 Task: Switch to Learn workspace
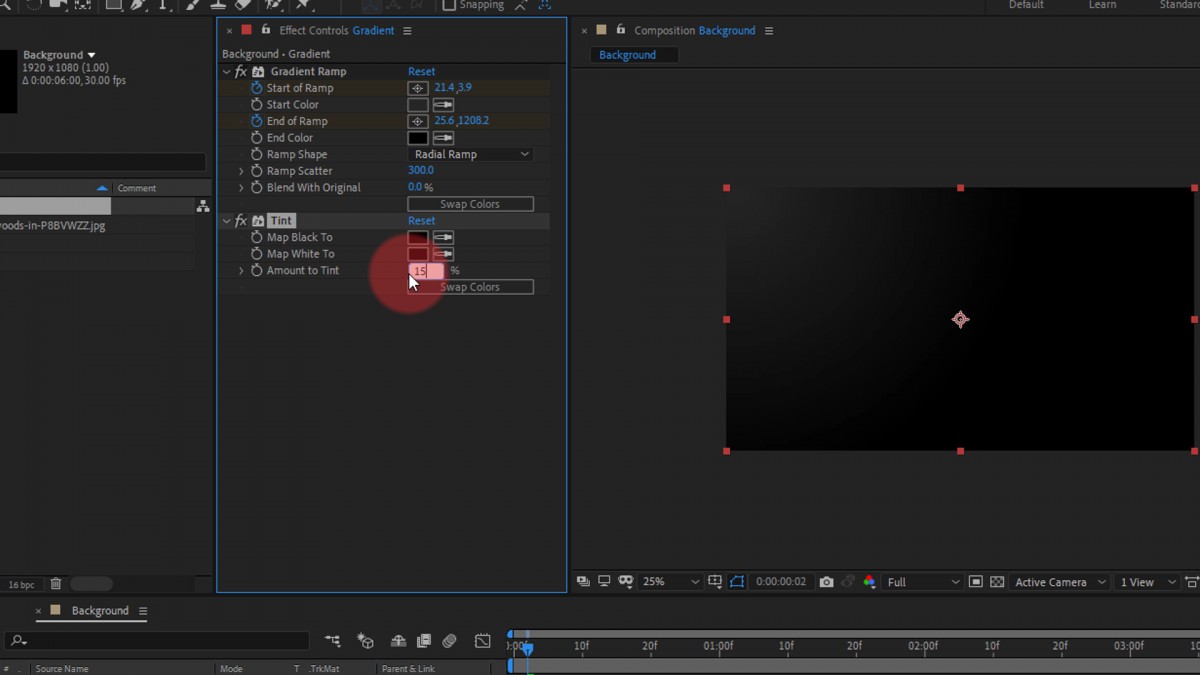pos(1102,5)
